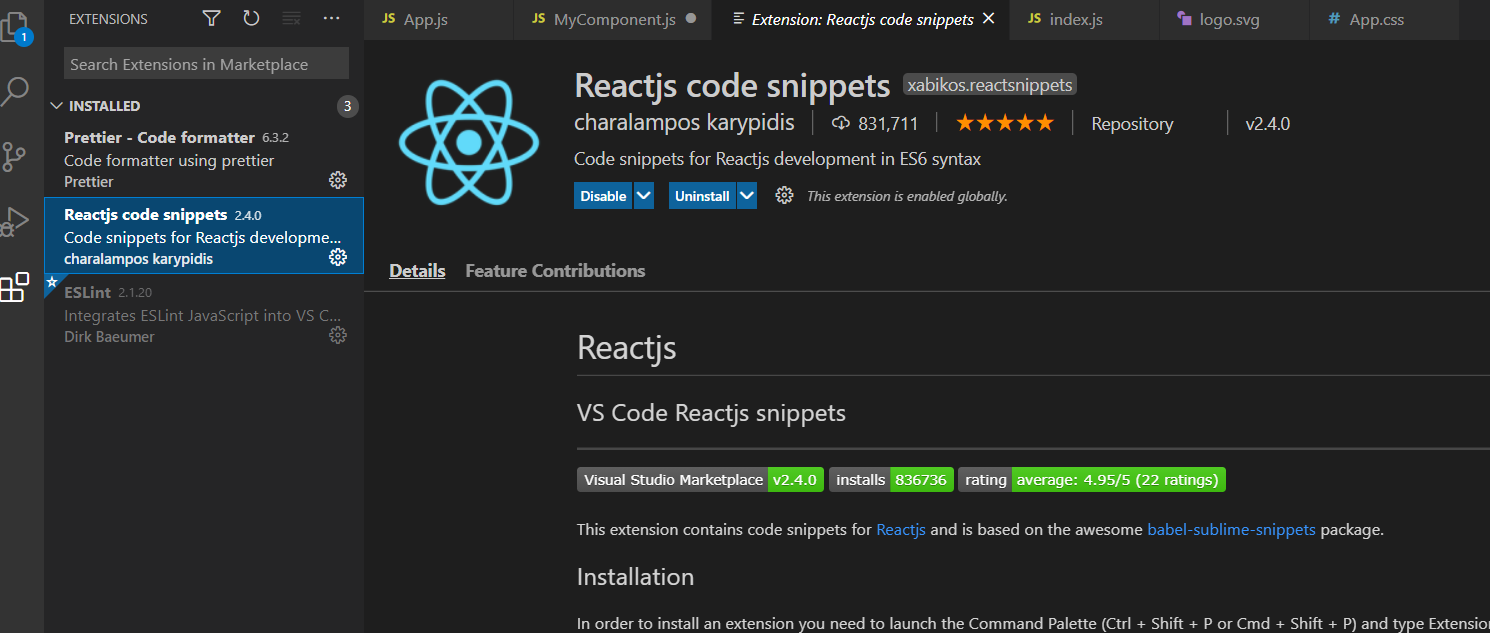The width and height of the screenshot is (1490, 633).
Task: Click the installed count badge showing 3
Action: point(347,106)
